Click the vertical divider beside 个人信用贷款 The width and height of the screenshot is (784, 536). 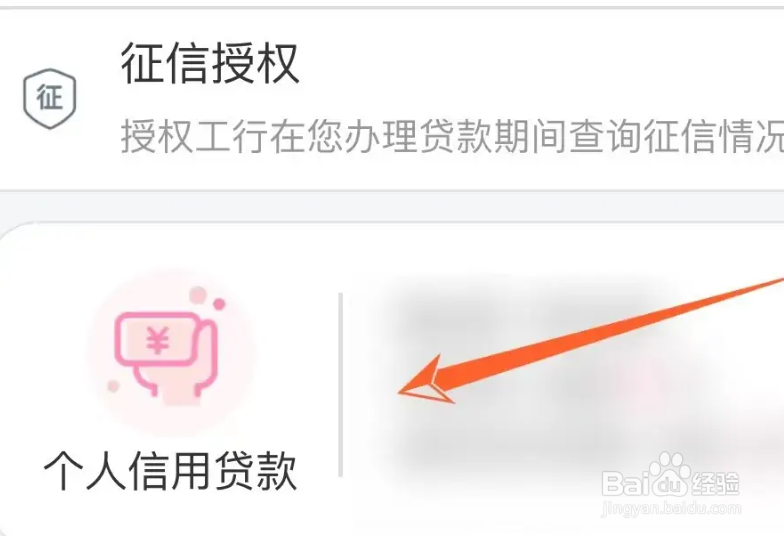point(340,384)
